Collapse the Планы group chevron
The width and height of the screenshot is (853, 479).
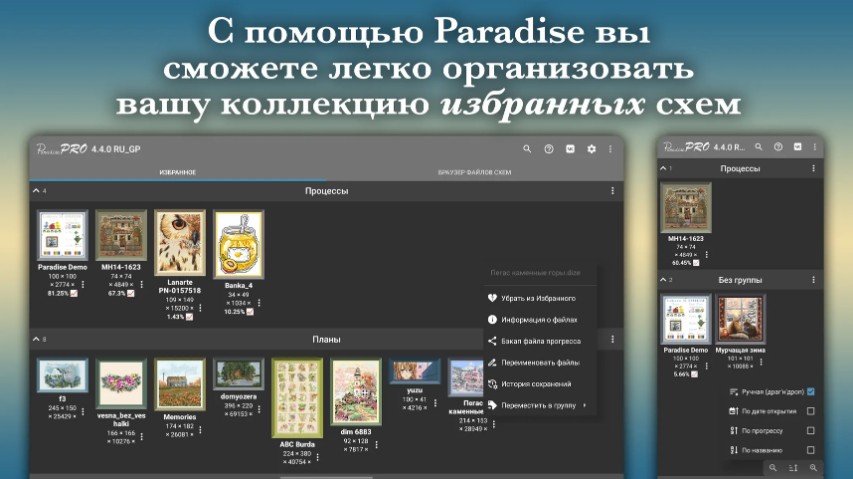pos(36,340)
